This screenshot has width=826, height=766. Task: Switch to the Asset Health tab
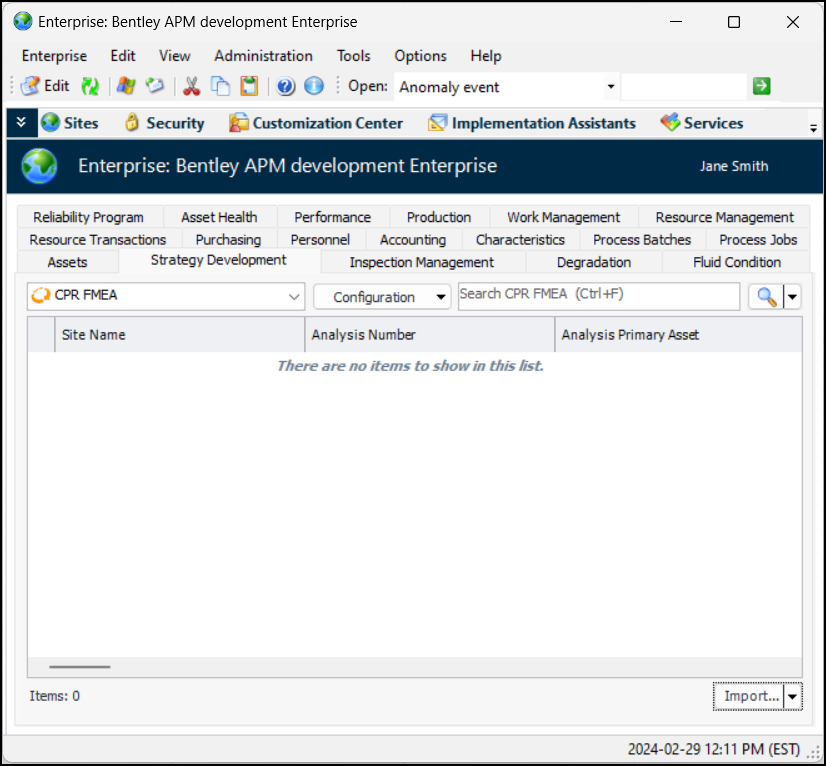pos(219,217)
